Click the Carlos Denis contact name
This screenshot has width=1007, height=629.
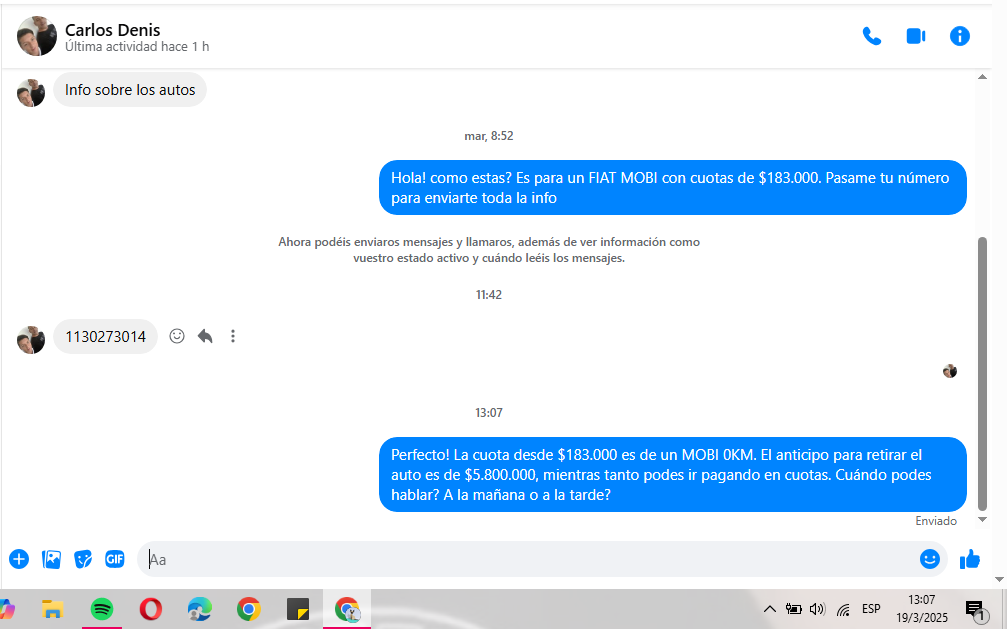[x=112, y=30]
